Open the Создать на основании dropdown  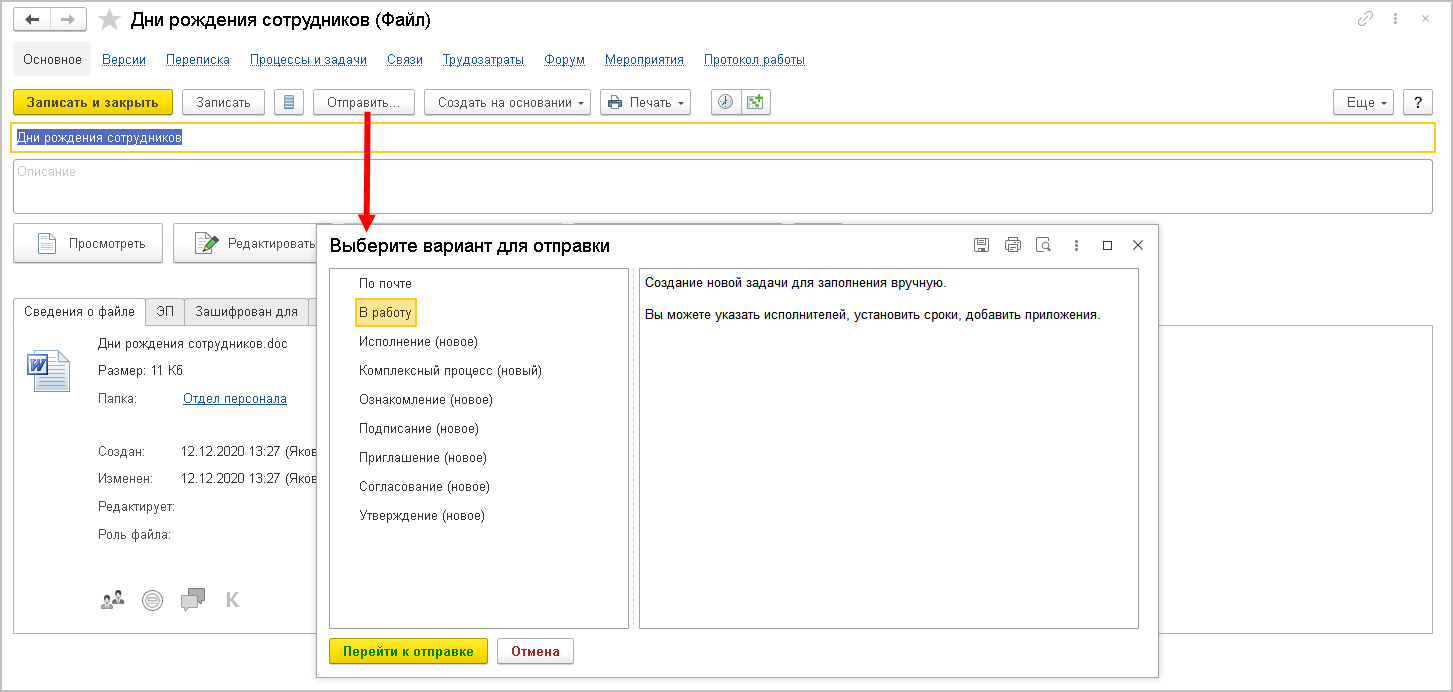[507, 102]
